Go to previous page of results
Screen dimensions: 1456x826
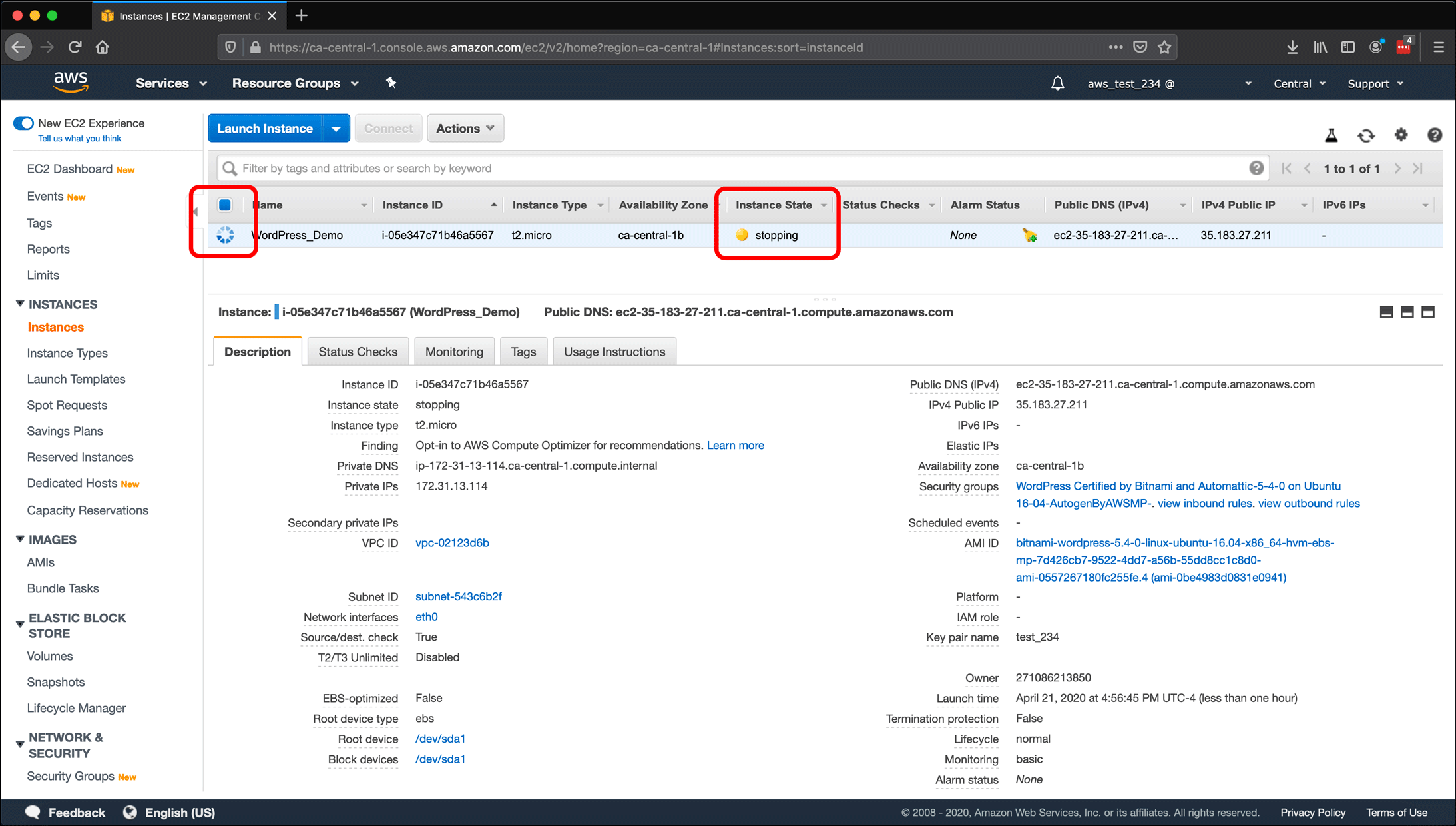pos(1308,169)
